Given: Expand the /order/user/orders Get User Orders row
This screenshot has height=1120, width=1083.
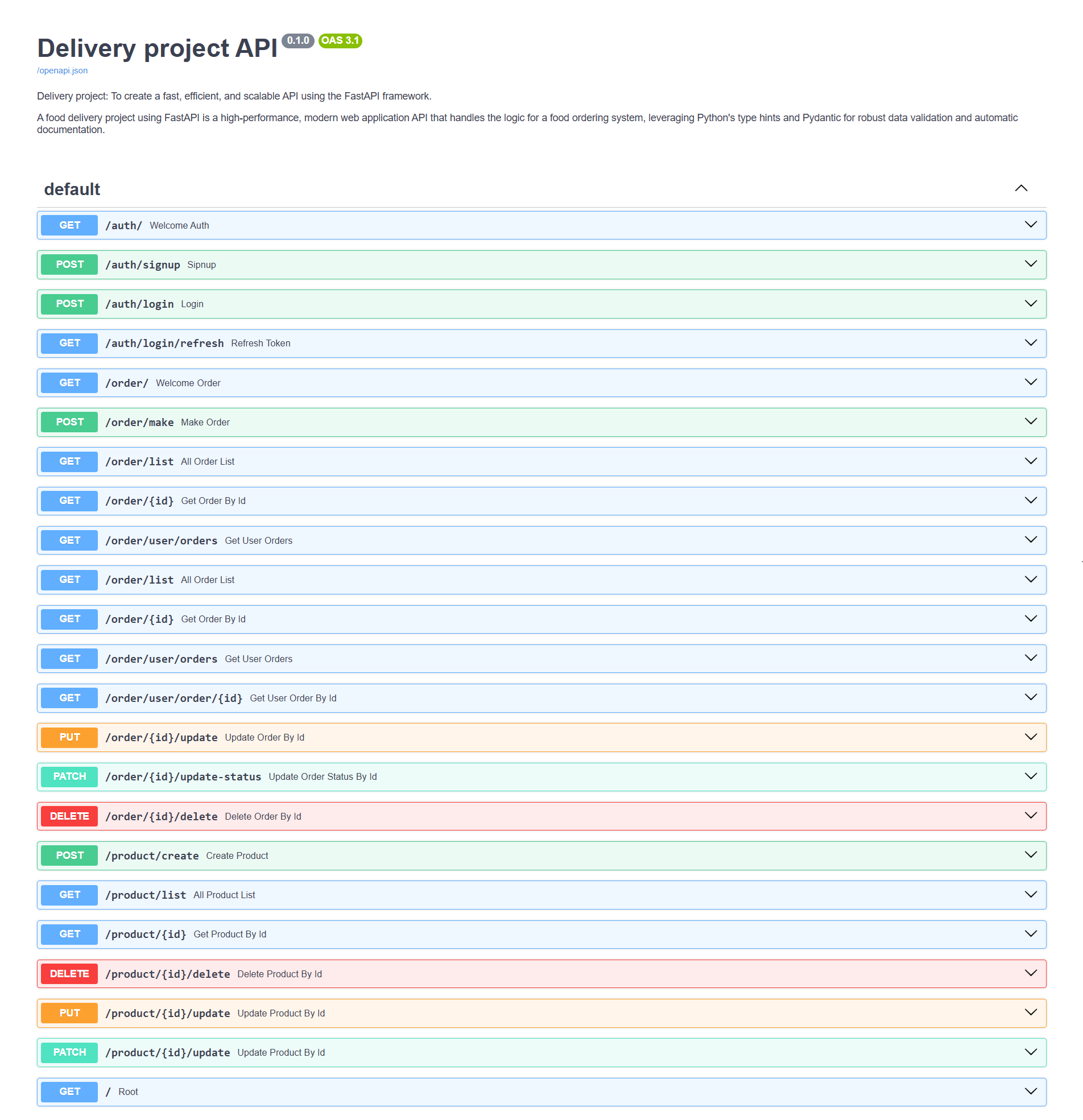Looking at the screenshot, I should (x=514, y=540).
